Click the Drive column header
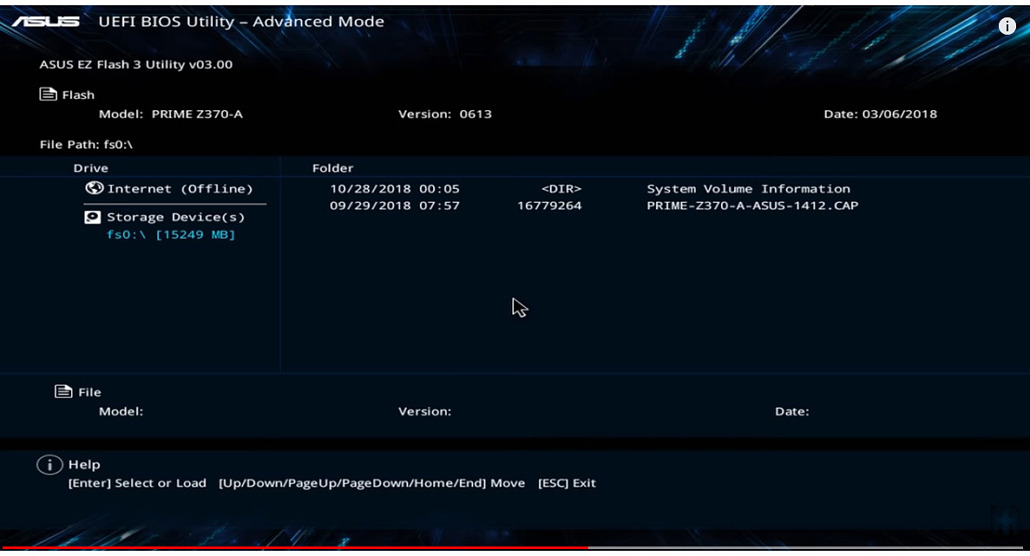Screen dimensions: 1030x556 pyautogui.click(x=91, y=168)
